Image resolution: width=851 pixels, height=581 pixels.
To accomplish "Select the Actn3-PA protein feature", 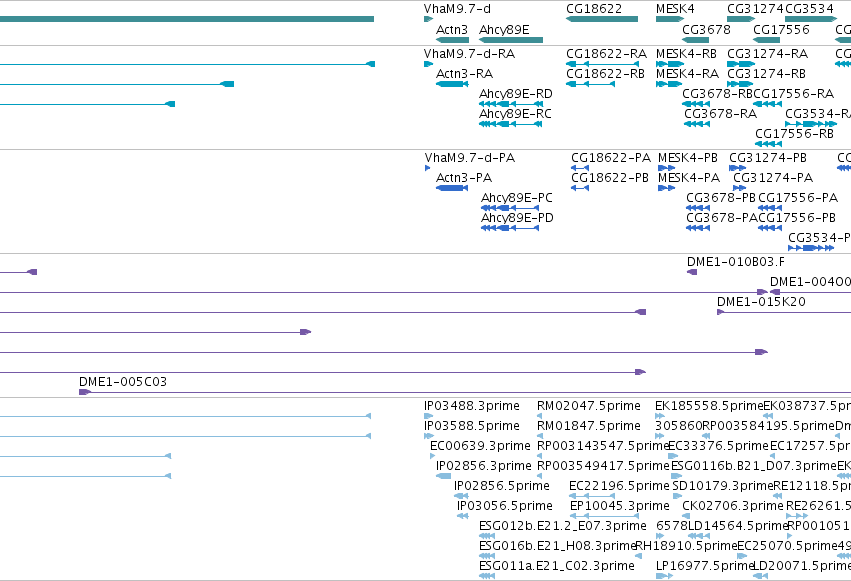I will (452, 188).
